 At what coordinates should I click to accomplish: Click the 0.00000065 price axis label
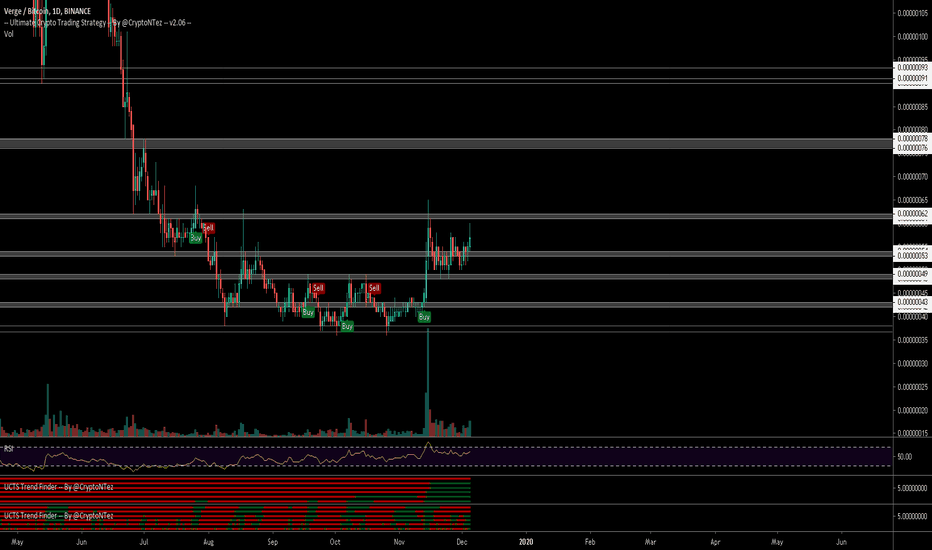(912, 200)
